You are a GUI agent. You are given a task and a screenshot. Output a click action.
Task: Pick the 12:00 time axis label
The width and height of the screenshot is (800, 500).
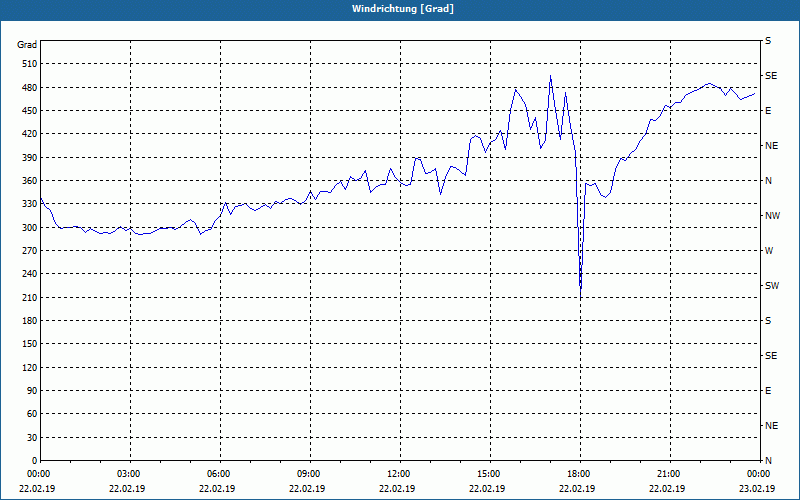pos(399,474)
